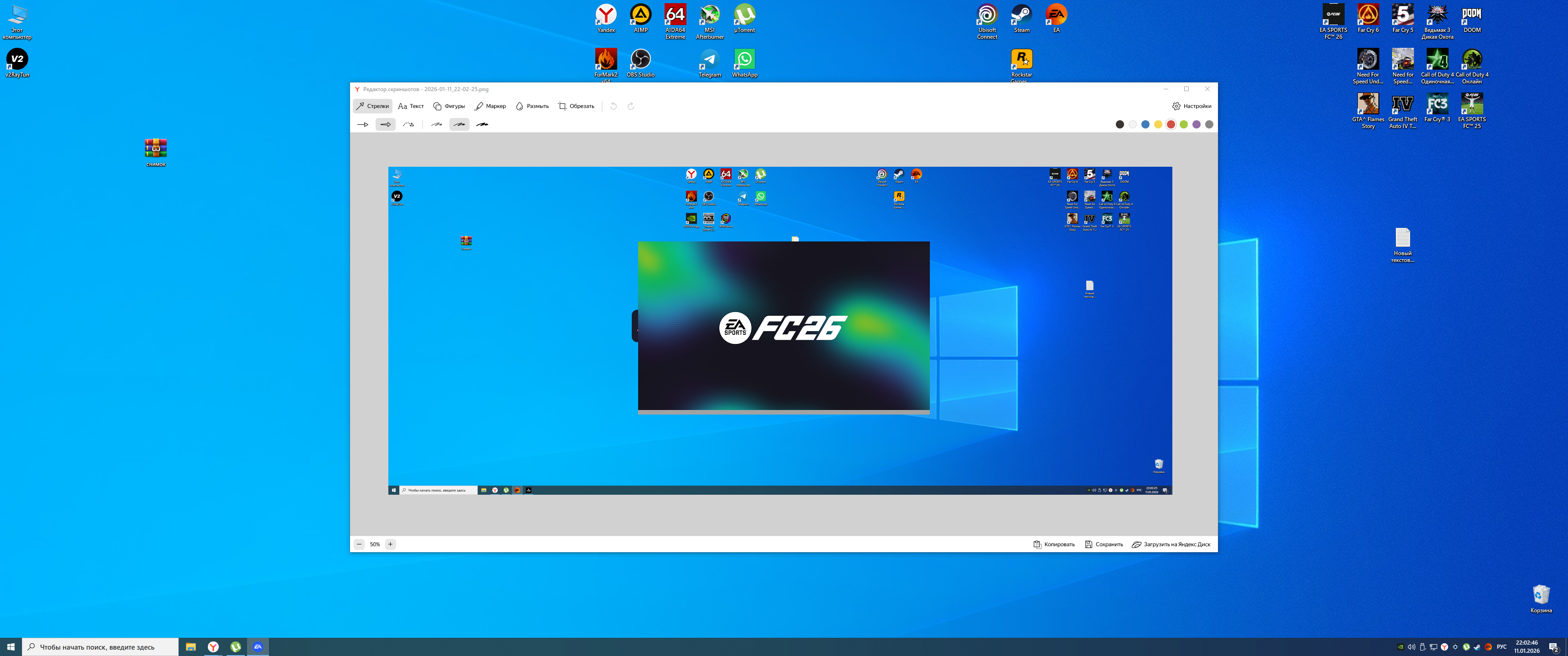The image size is (1568, 656).
Task: Set medium stroke thickness
Action: 459,124
